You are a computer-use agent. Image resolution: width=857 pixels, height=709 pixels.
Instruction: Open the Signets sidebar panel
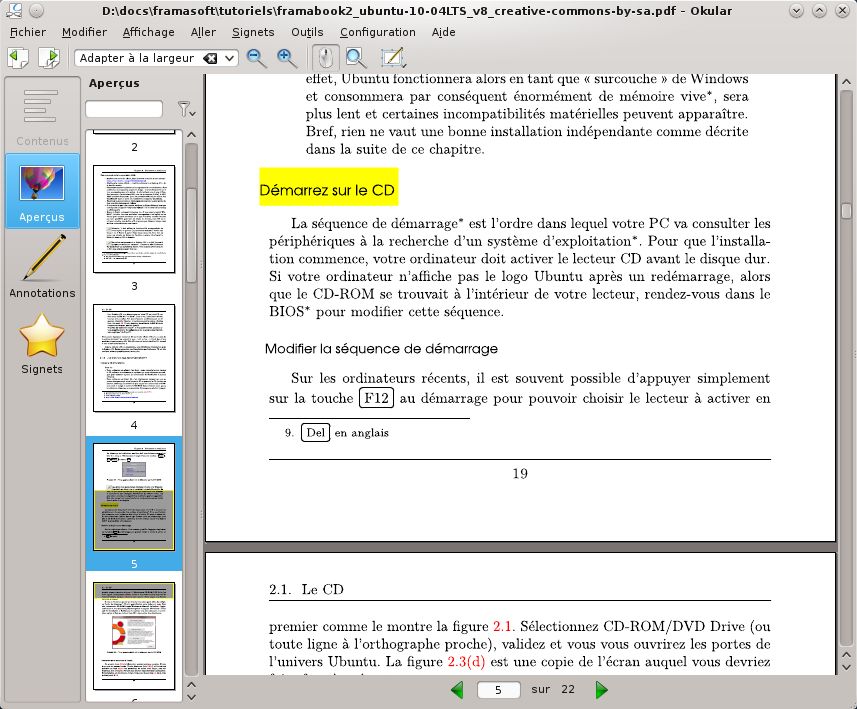coord(42,343)
